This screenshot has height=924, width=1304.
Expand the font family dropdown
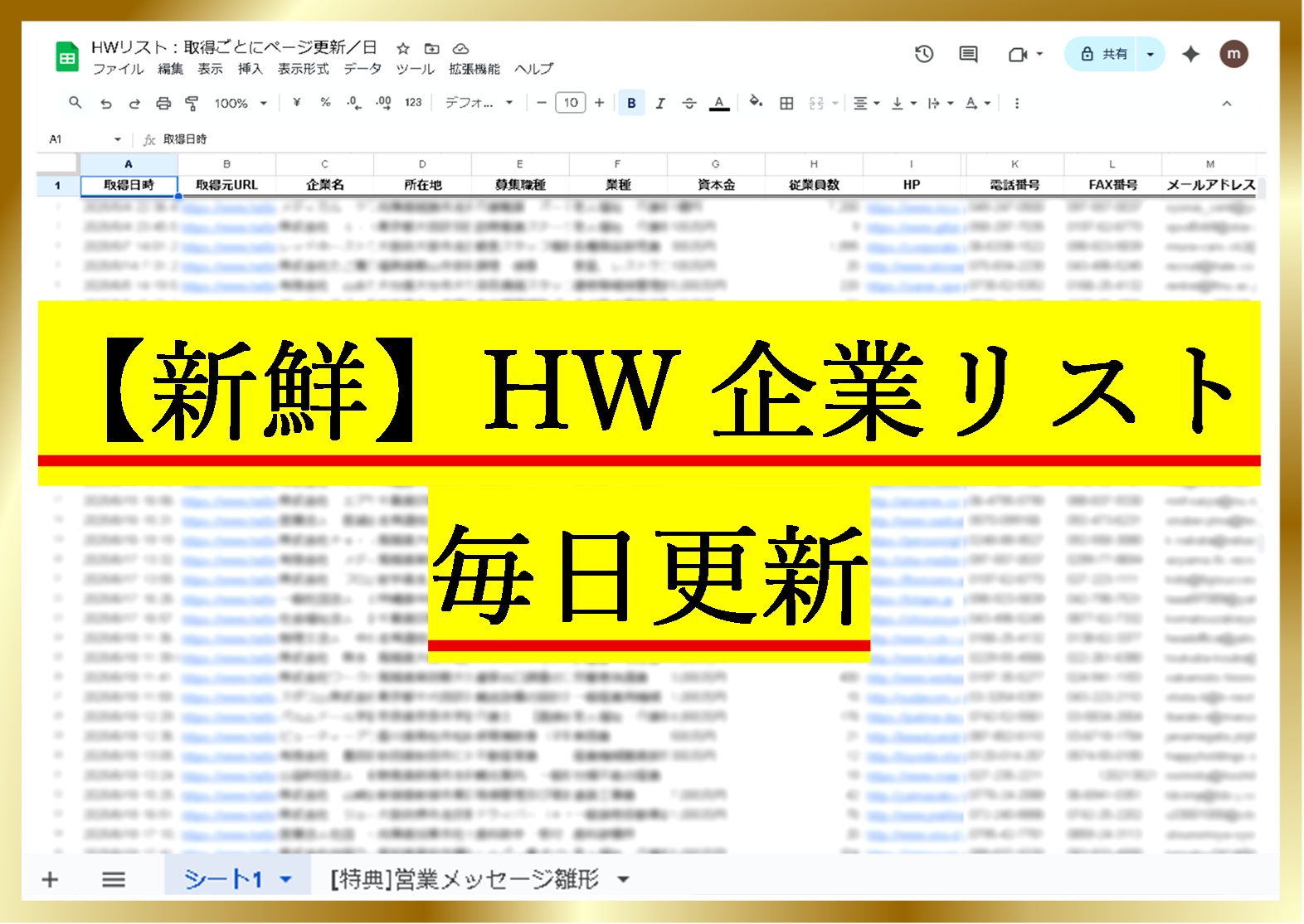(x=479, y=103)
